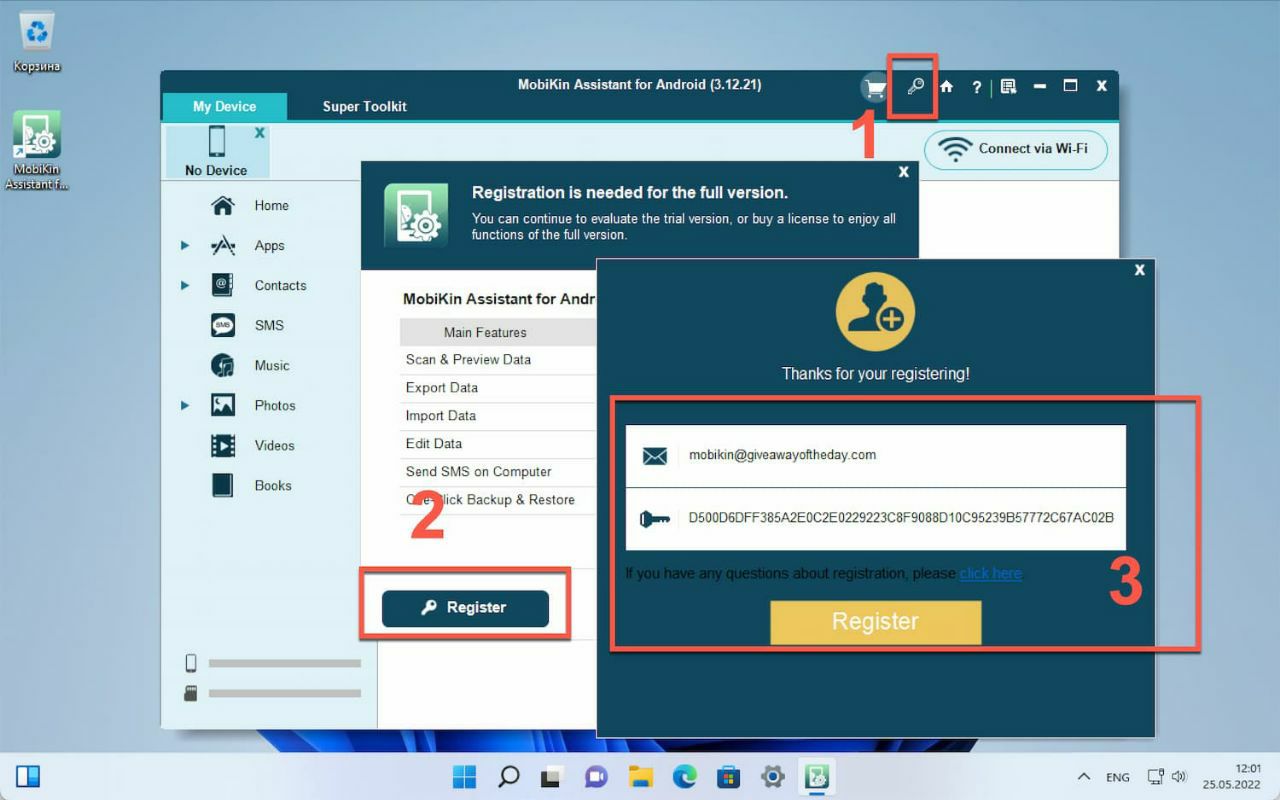Open Task View on the taskbar
The image size is (1280, 800).
tap(553, 776)
